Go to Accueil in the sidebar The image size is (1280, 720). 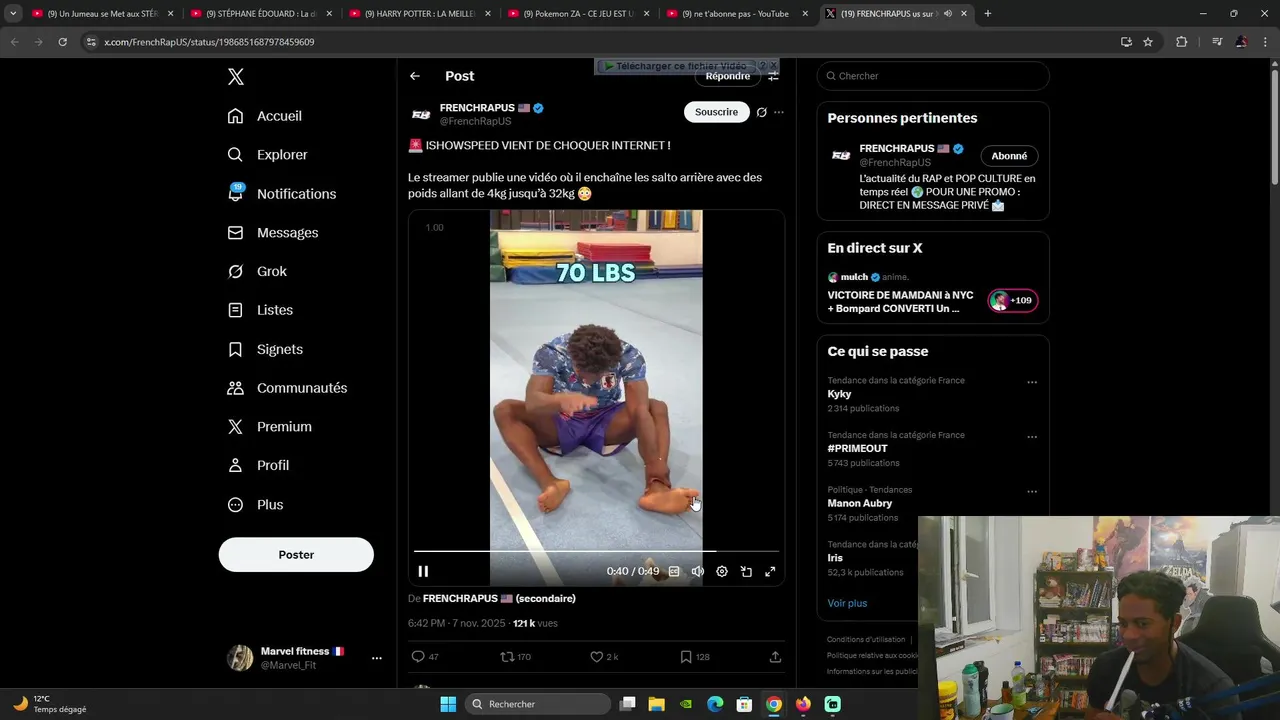pyautogui.click(x=265, y=116)
